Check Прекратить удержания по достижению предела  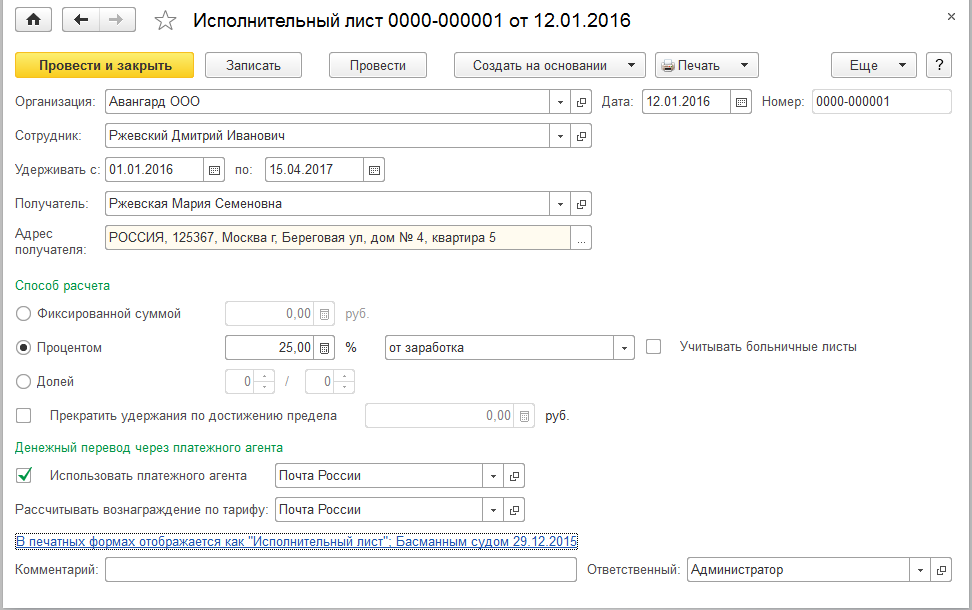pyautogui.click(x=24, y=415)
